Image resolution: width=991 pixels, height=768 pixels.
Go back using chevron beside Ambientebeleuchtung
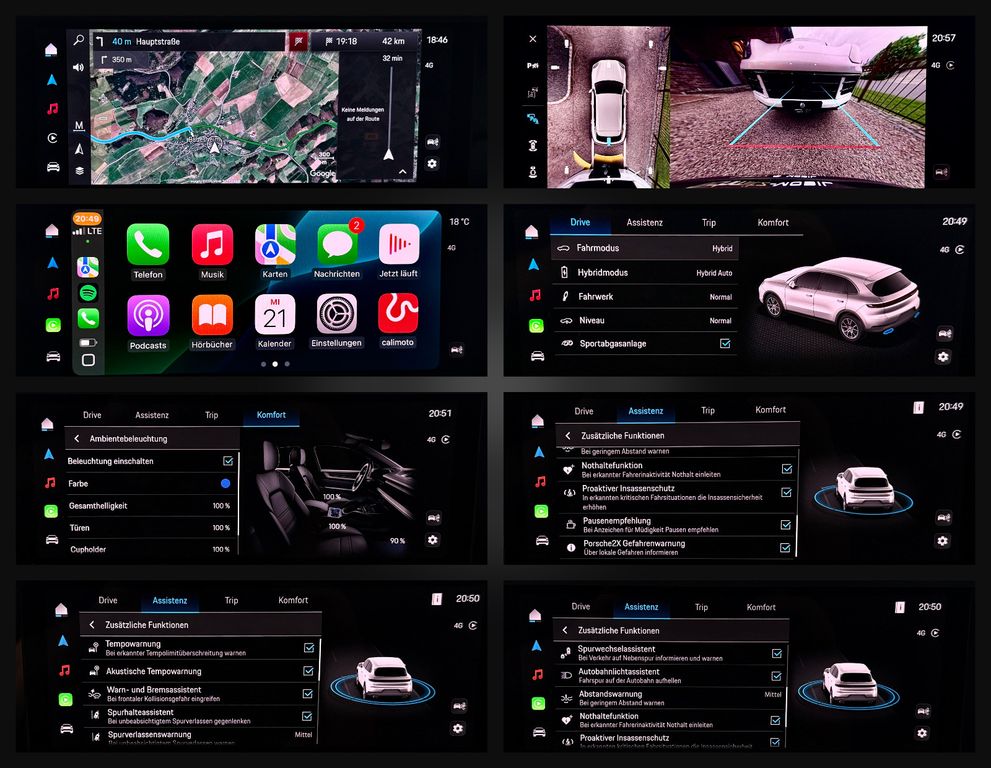(76, 438)
